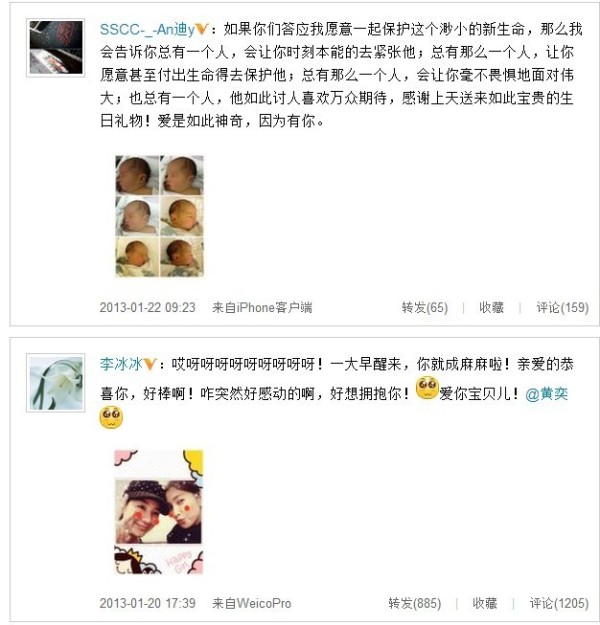Image resolution: width=600 pixels, height=625 pixels.
Task: Click 收藏 on 李冰冰 post
Action: pos(484,603)
